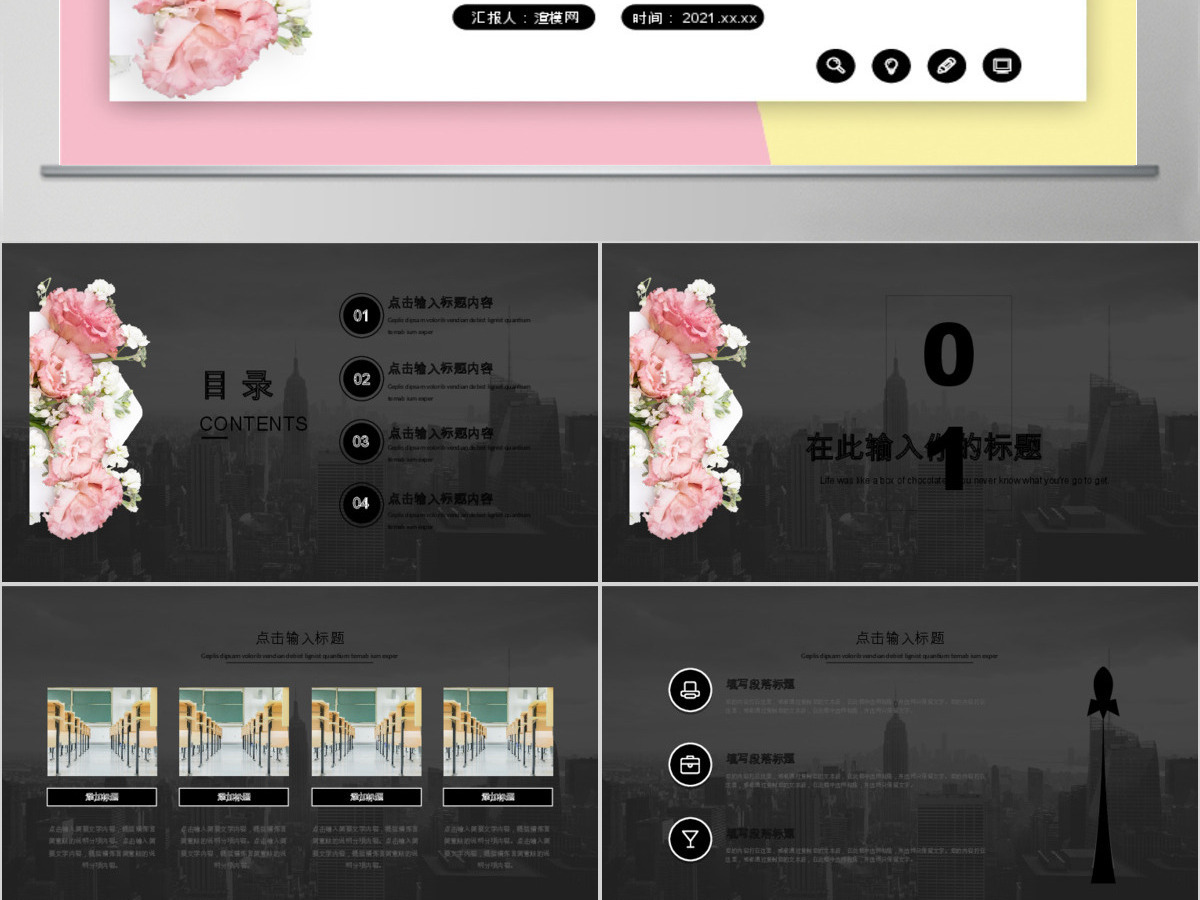This screenshot has width=1200, height=900.
Task: Click the 添加标题 label under first photo
Action: [x=102, y=797]
